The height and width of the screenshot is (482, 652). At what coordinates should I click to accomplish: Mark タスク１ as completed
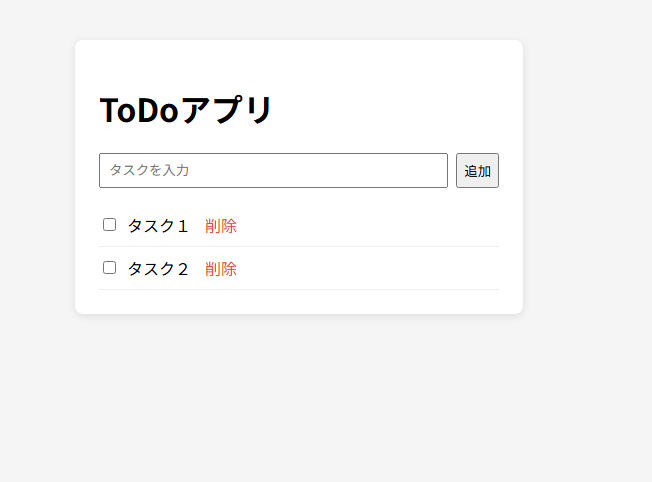[109, 225]
